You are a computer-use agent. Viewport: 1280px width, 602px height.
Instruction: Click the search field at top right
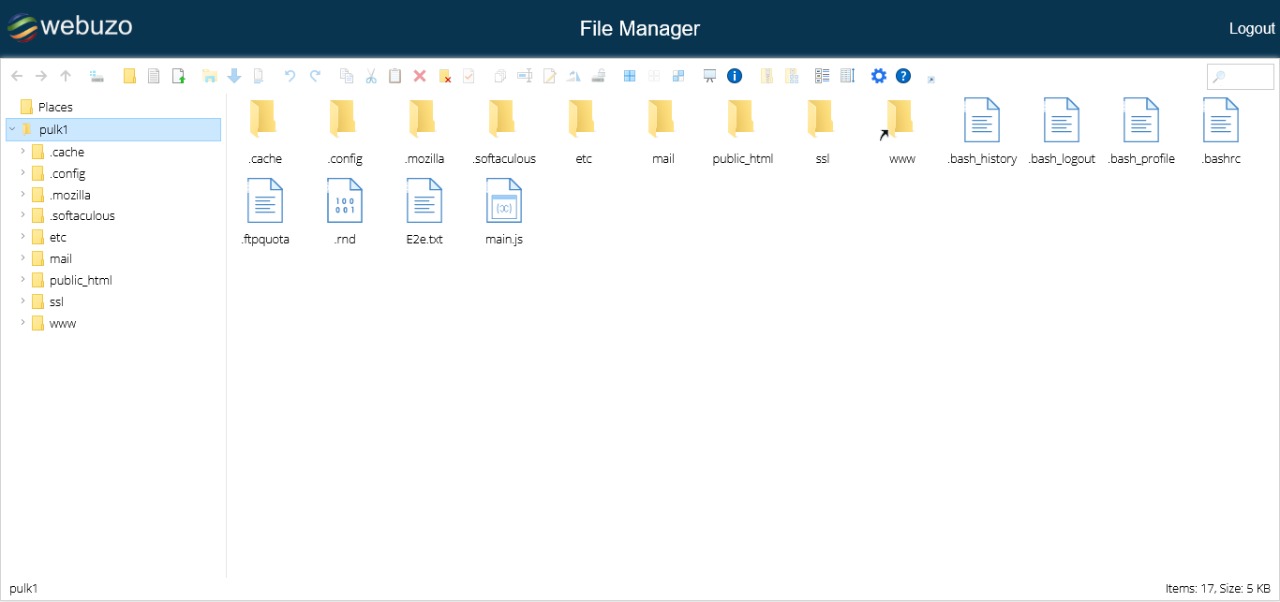[1240, 75]
